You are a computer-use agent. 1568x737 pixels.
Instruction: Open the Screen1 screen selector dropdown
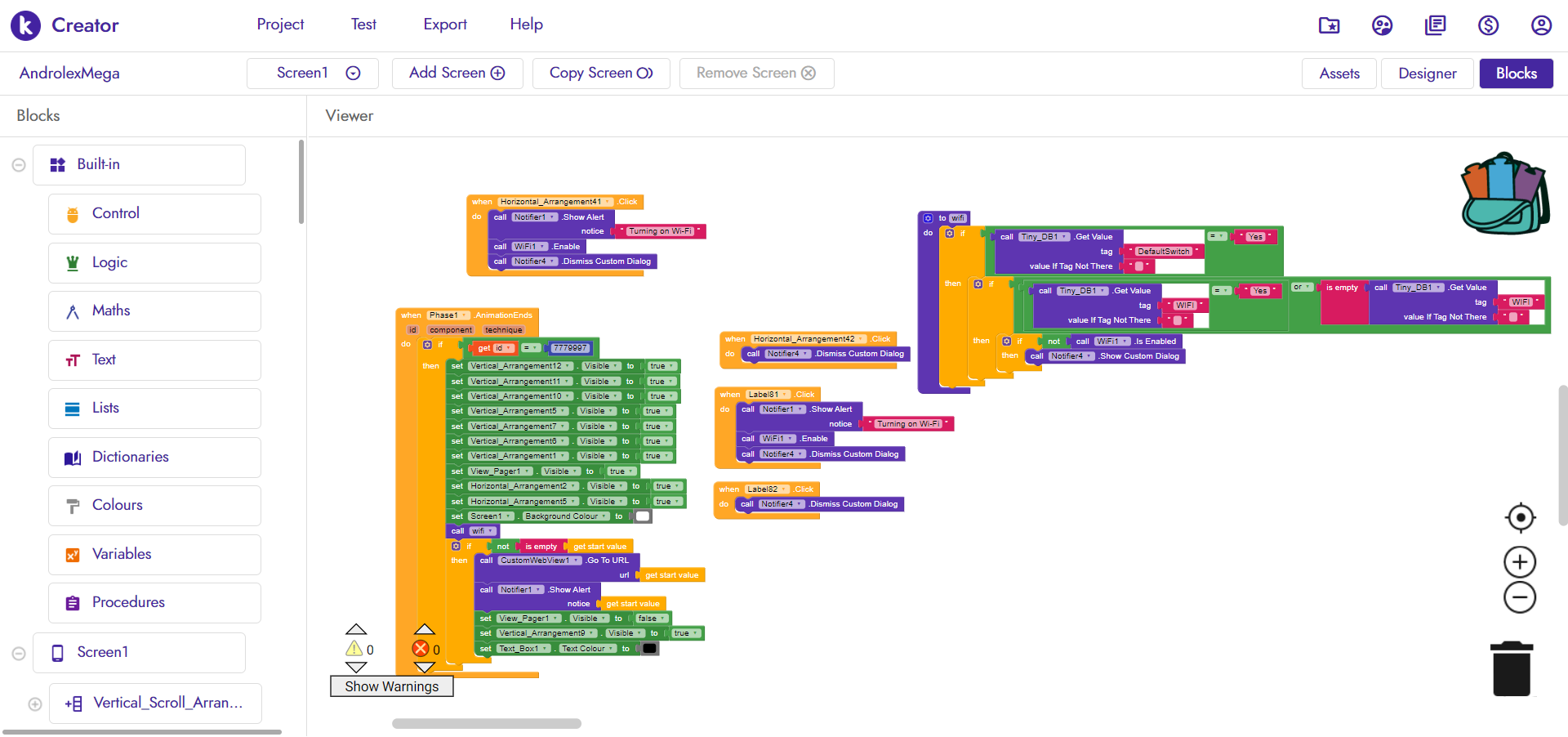click(x=313, y=74)
